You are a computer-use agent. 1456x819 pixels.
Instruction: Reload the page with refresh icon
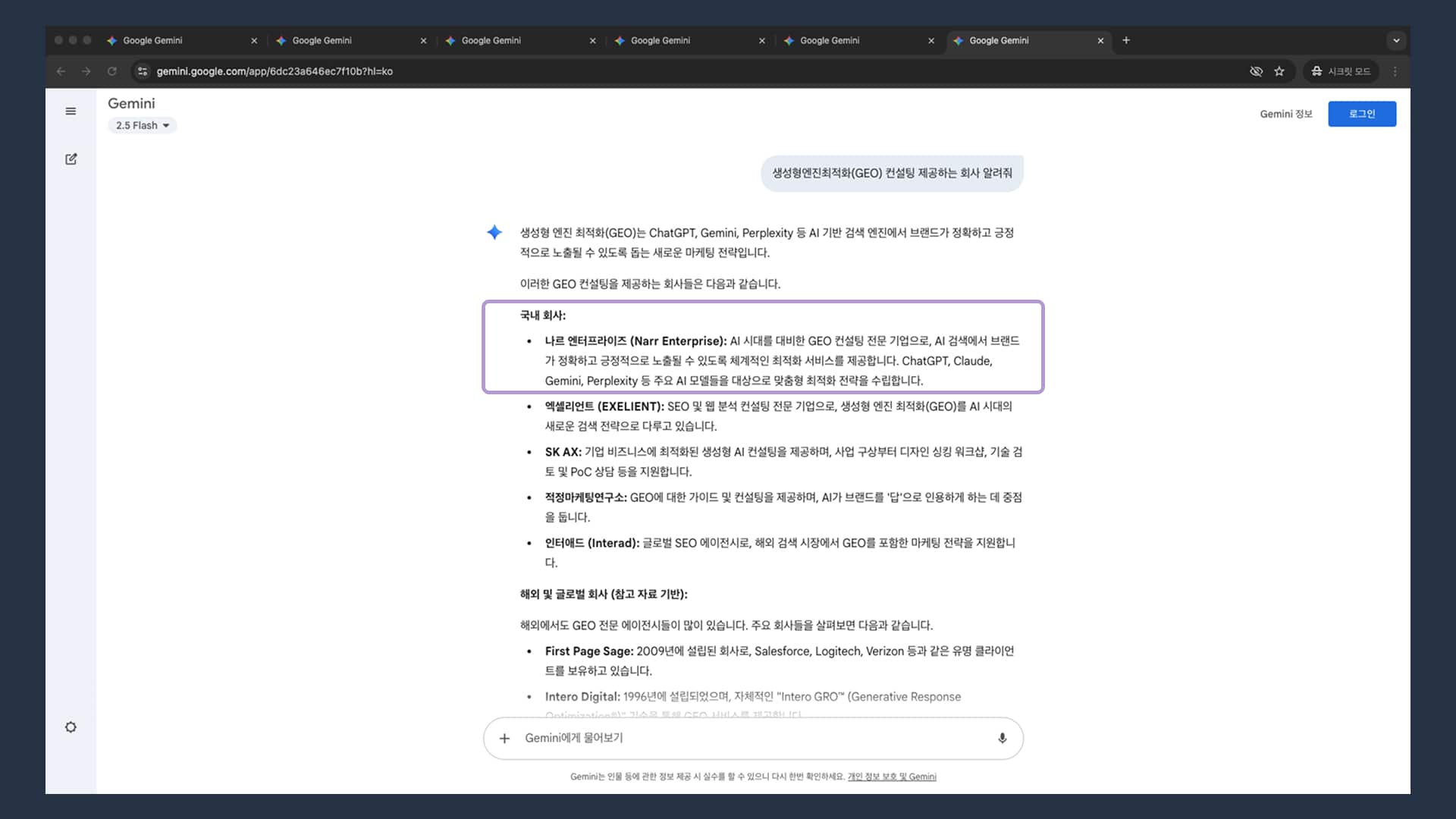pyautogui.click(x=111, y=71)
